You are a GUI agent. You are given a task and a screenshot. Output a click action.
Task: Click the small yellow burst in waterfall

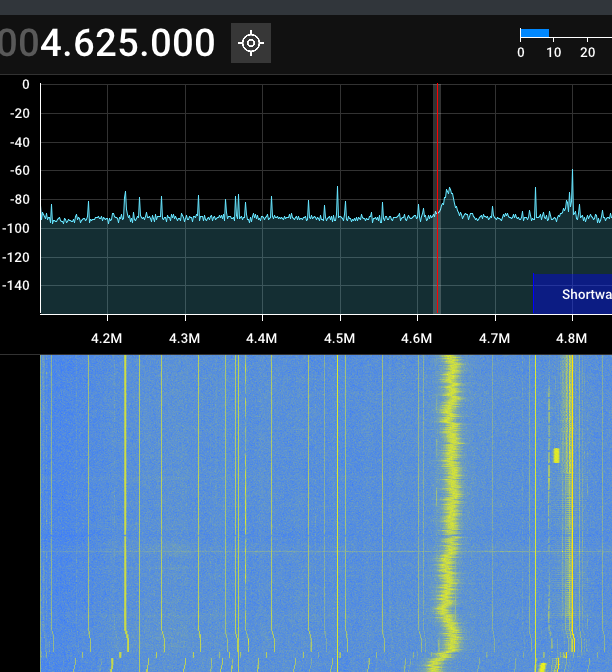pyautogui.click(x=556, y=455)
